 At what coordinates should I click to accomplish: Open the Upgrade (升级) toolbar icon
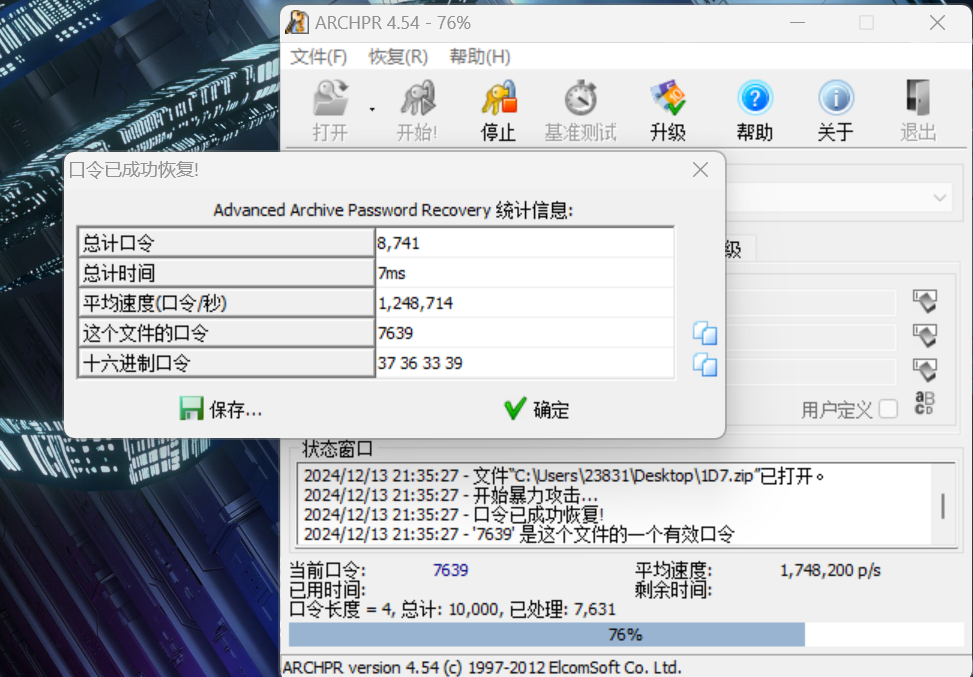pyautogui.click(x=668, y=98)
